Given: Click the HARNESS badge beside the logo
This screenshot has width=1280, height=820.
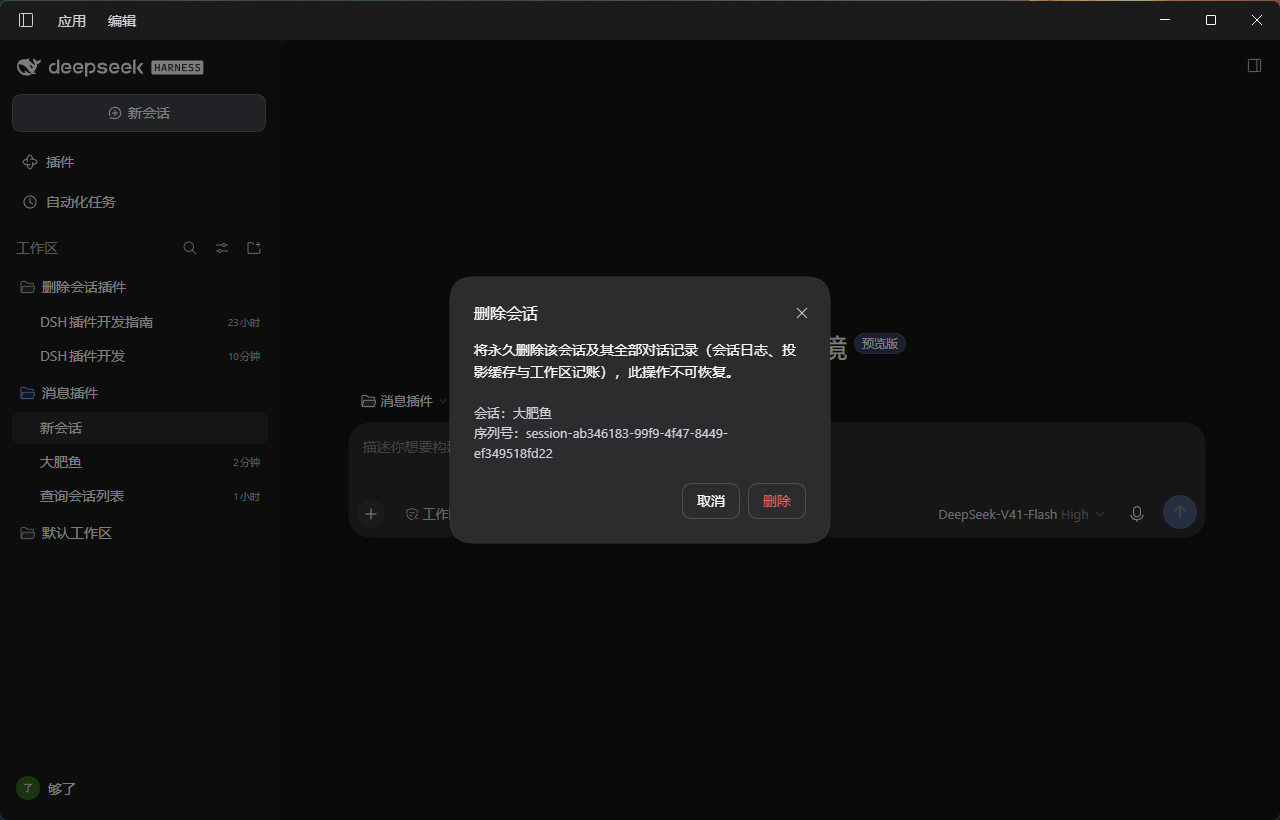Looking at the screenshot, I should pyautogui.click(x=177, y=67).
